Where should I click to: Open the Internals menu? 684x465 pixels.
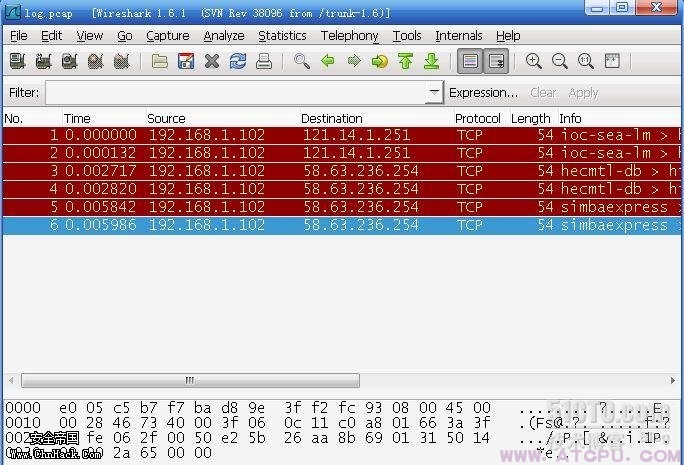pyautogui.click(x=458, y=36)
